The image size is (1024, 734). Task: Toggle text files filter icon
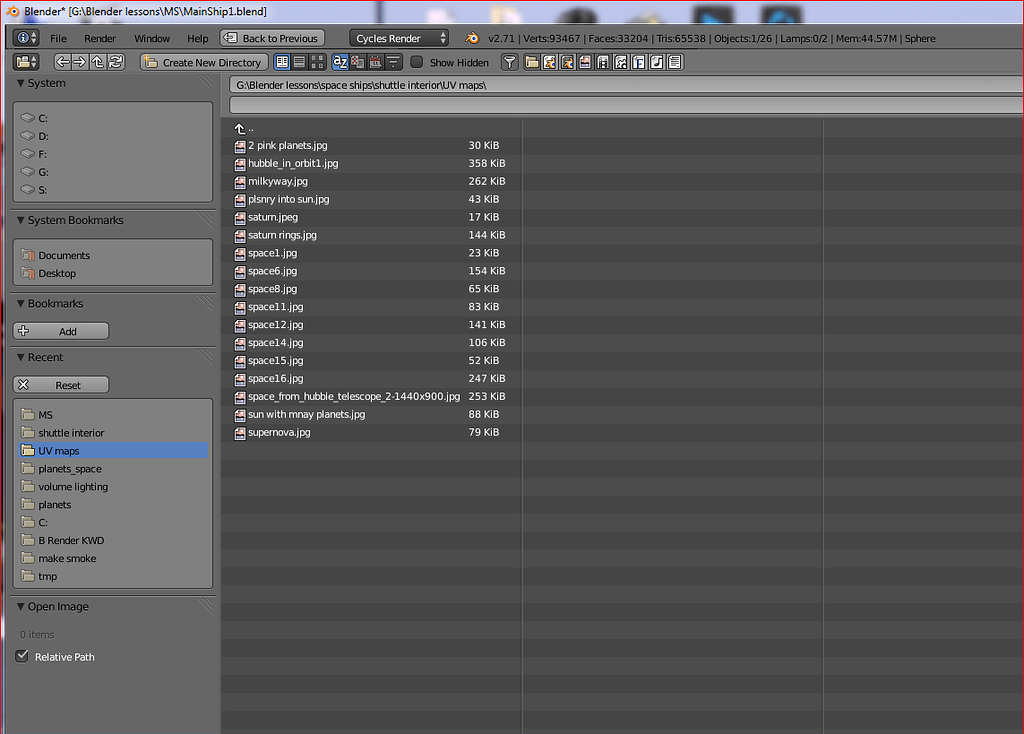point(675,62)
